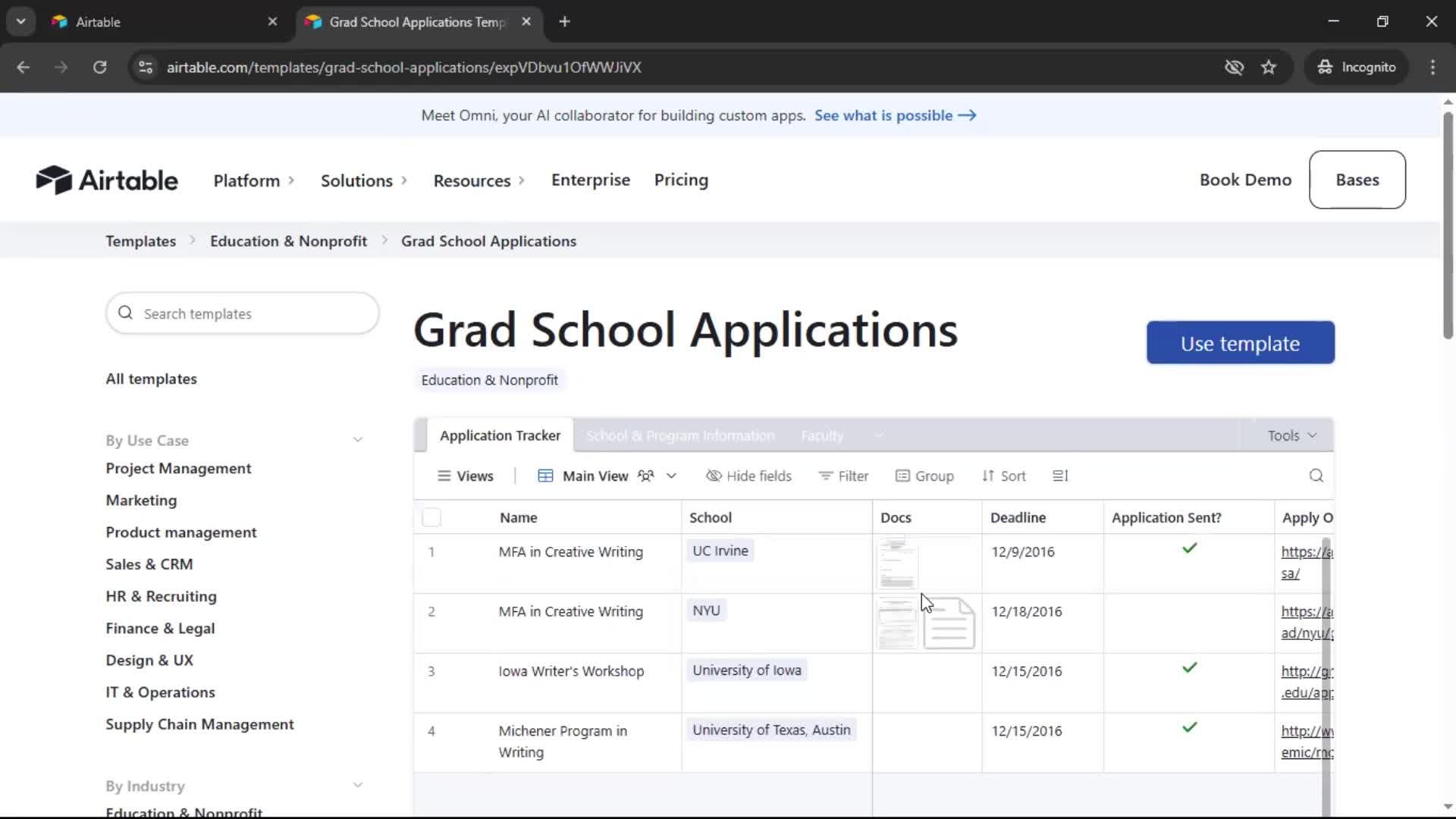Reload the page with refresh icon
Screen dimensions: 1456x819
[99, 67]
